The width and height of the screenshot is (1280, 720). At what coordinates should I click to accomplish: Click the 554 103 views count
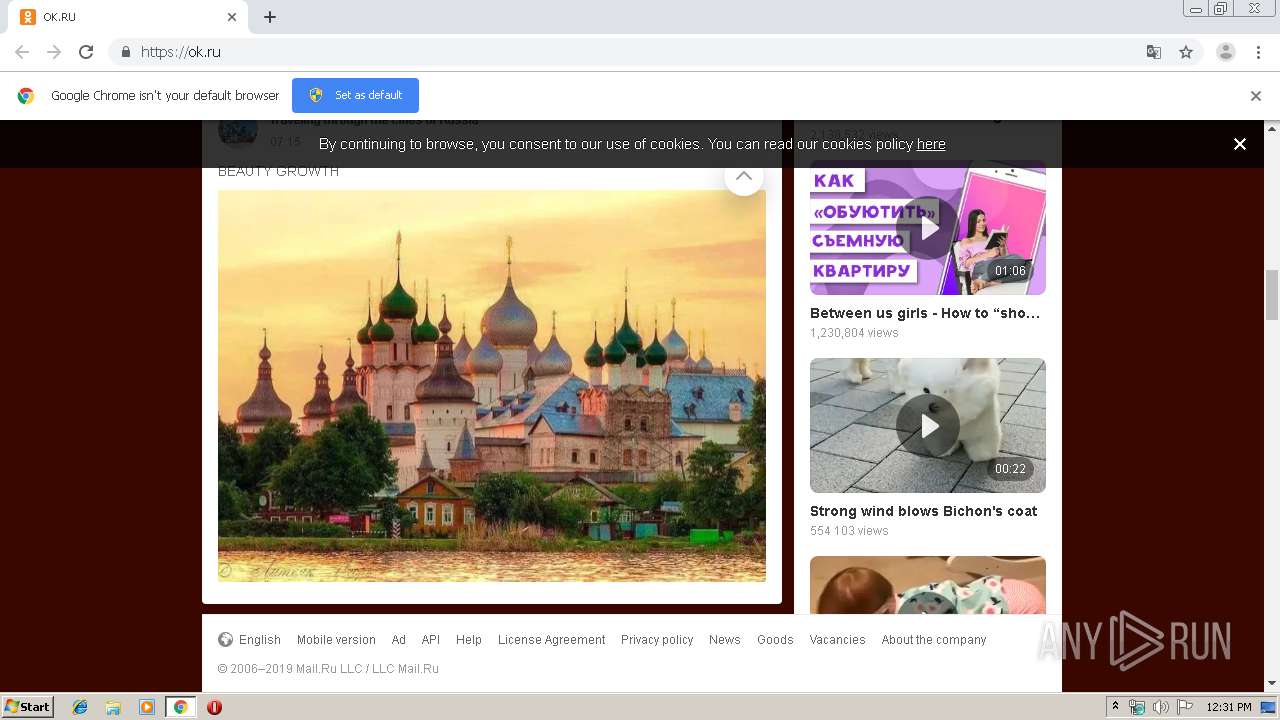click(849, 531)
